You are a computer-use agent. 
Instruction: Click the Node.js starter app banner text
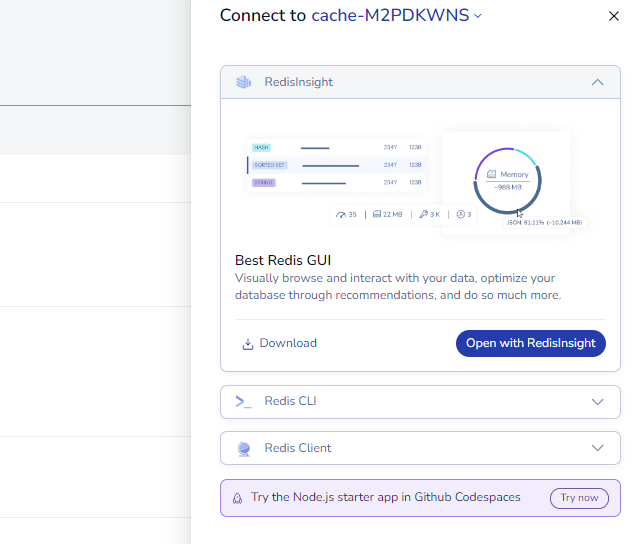385,497
